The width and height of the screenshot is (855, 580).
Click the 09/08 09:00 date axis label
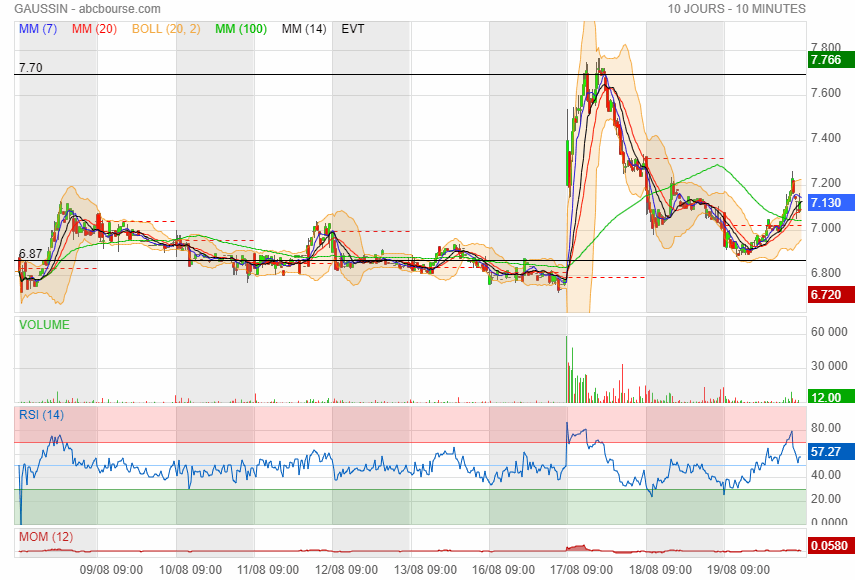pos(111,570)
